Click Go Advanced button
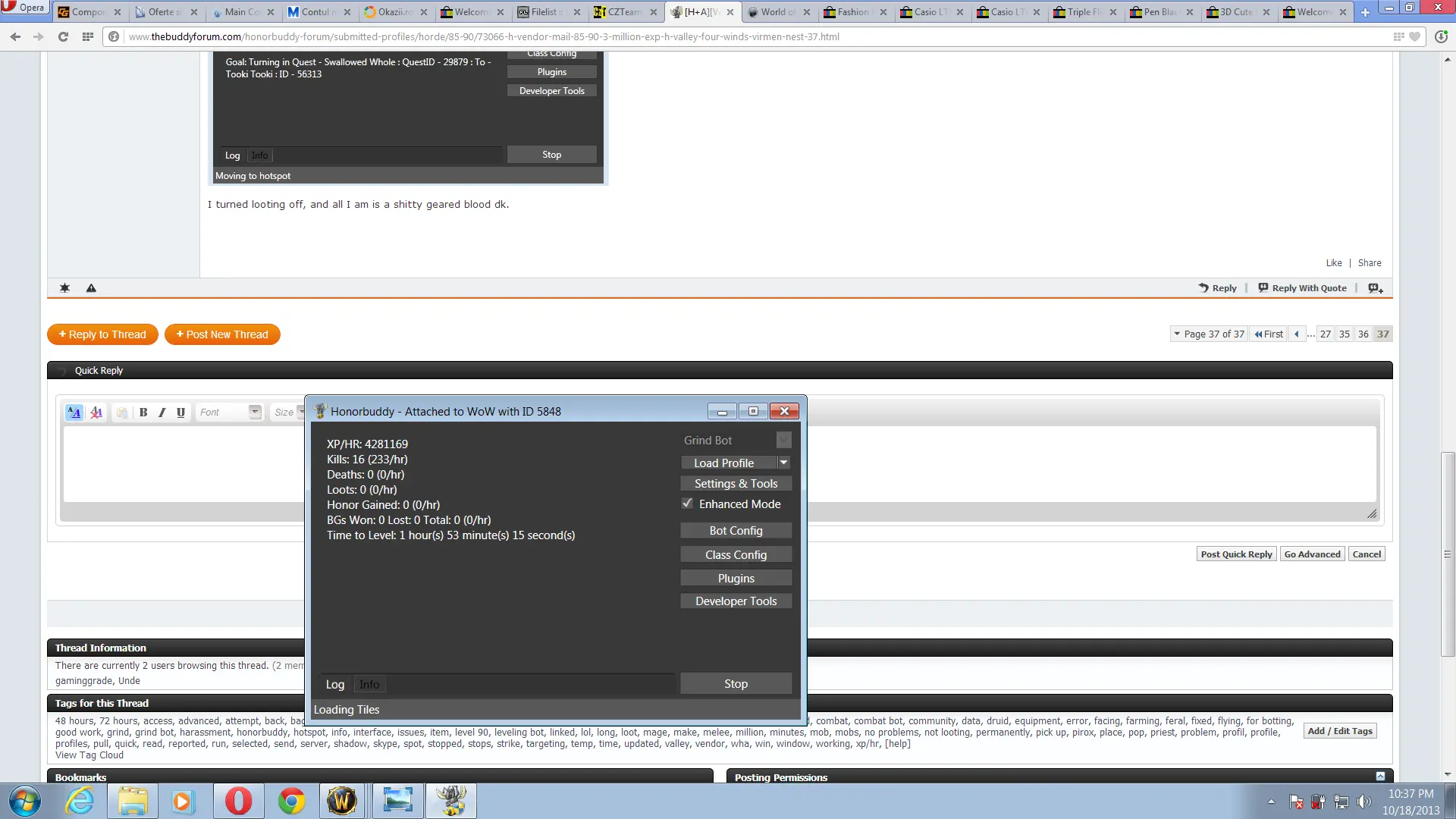This screenshot has width=1456, height=819. pos(1312,554)
